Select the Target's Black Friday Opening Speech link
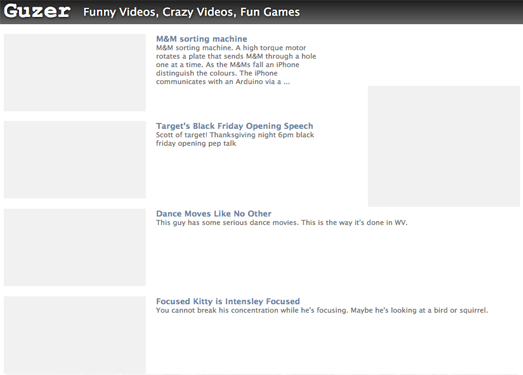Viewport: 523px width, 375px height. pos(234,126)
